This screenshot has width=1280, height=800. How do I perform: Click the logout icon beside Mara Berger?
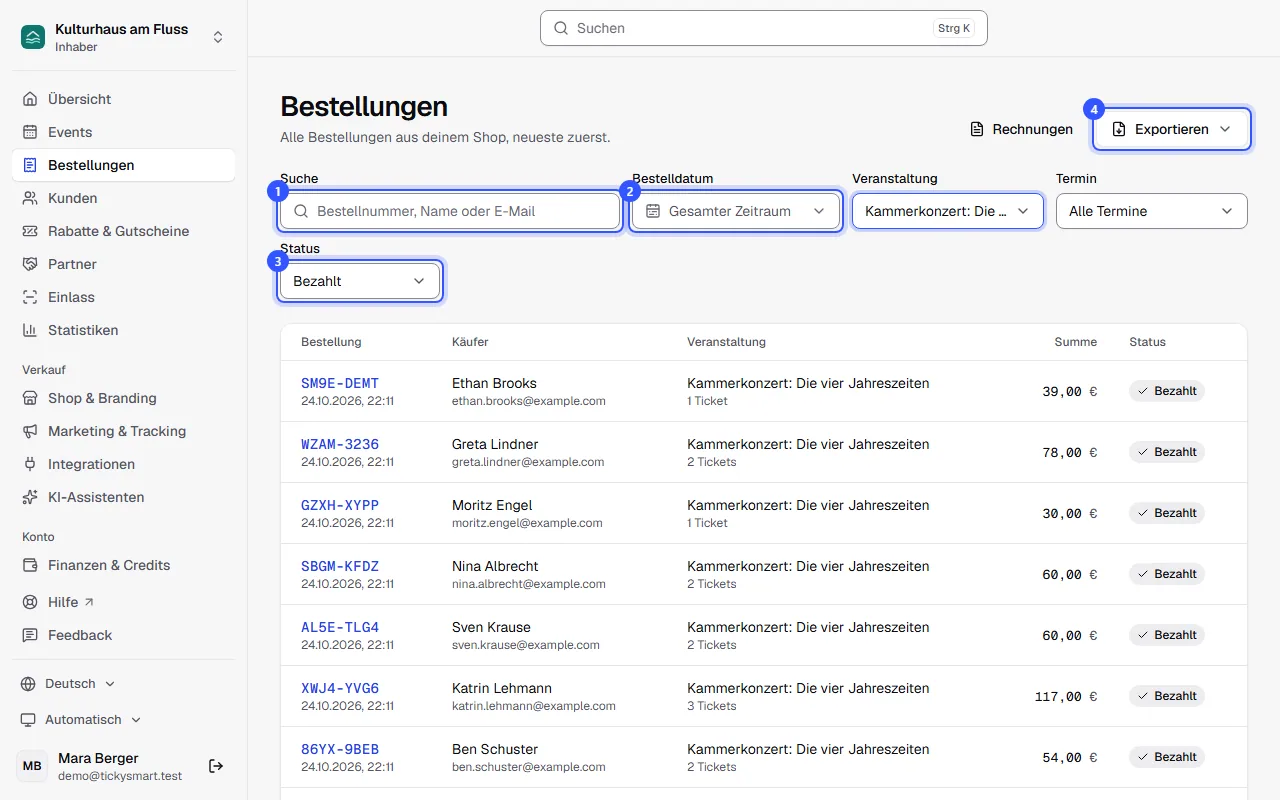216,766
